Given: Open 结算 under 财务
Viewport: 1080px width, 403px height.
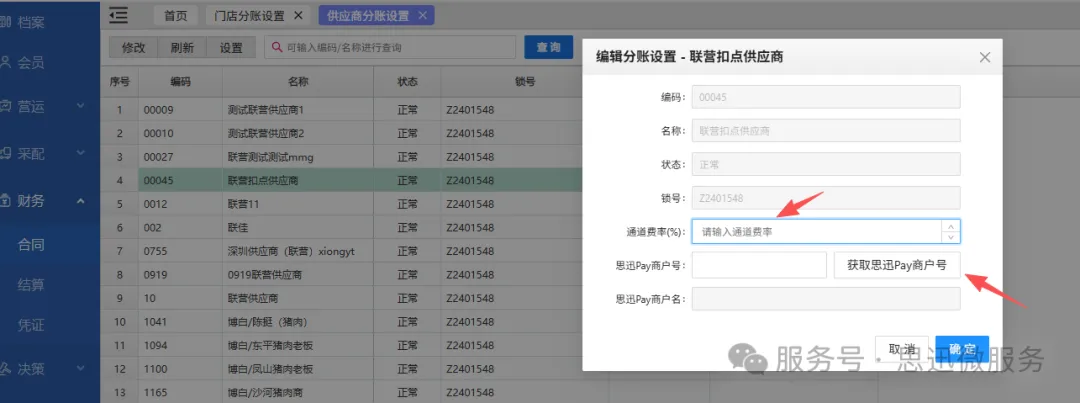Looking at the screenshot, I should coord(31,285).
